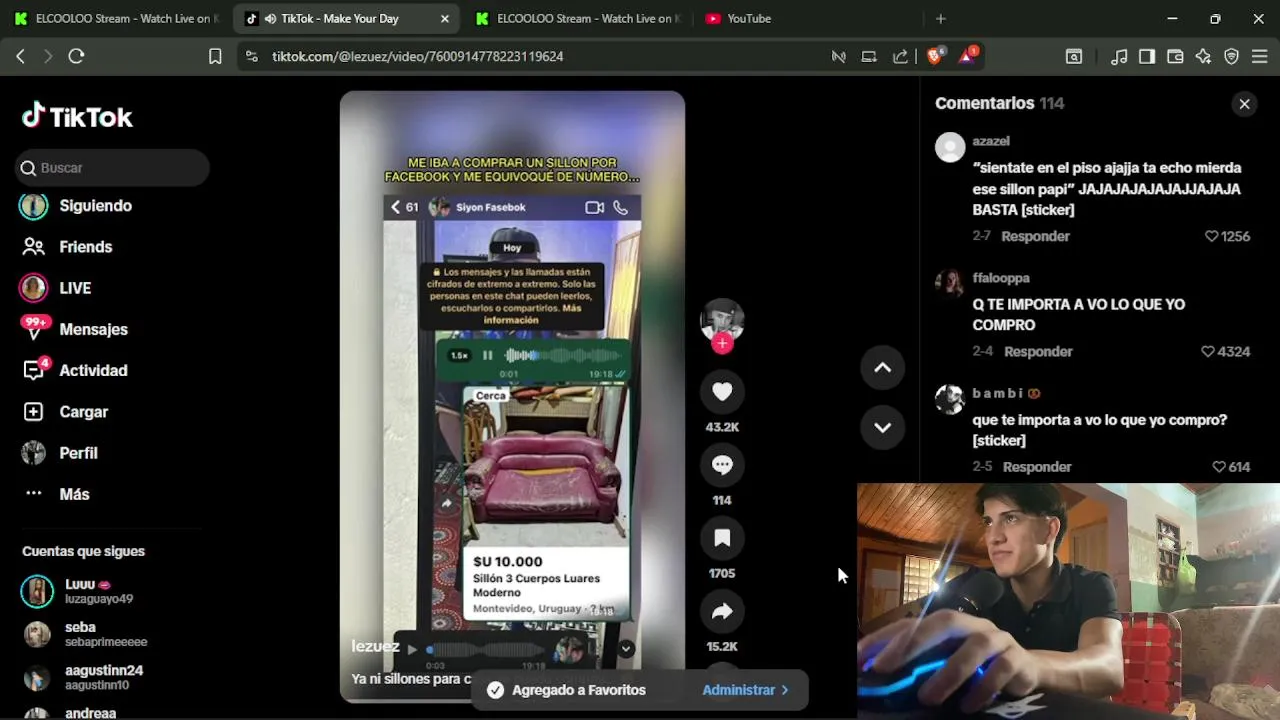The image size is (1280, 720).
Task: Open the Brave VPN shield icon
Action: tap(1231, 56)
